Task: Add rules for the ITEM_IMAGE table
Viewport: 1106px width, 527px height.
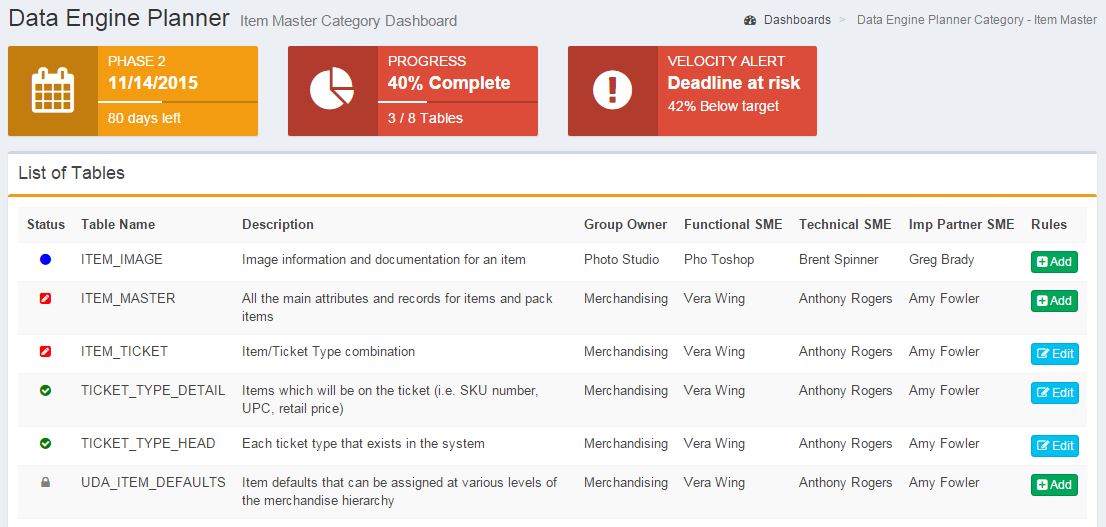Action: point(1054,262)
